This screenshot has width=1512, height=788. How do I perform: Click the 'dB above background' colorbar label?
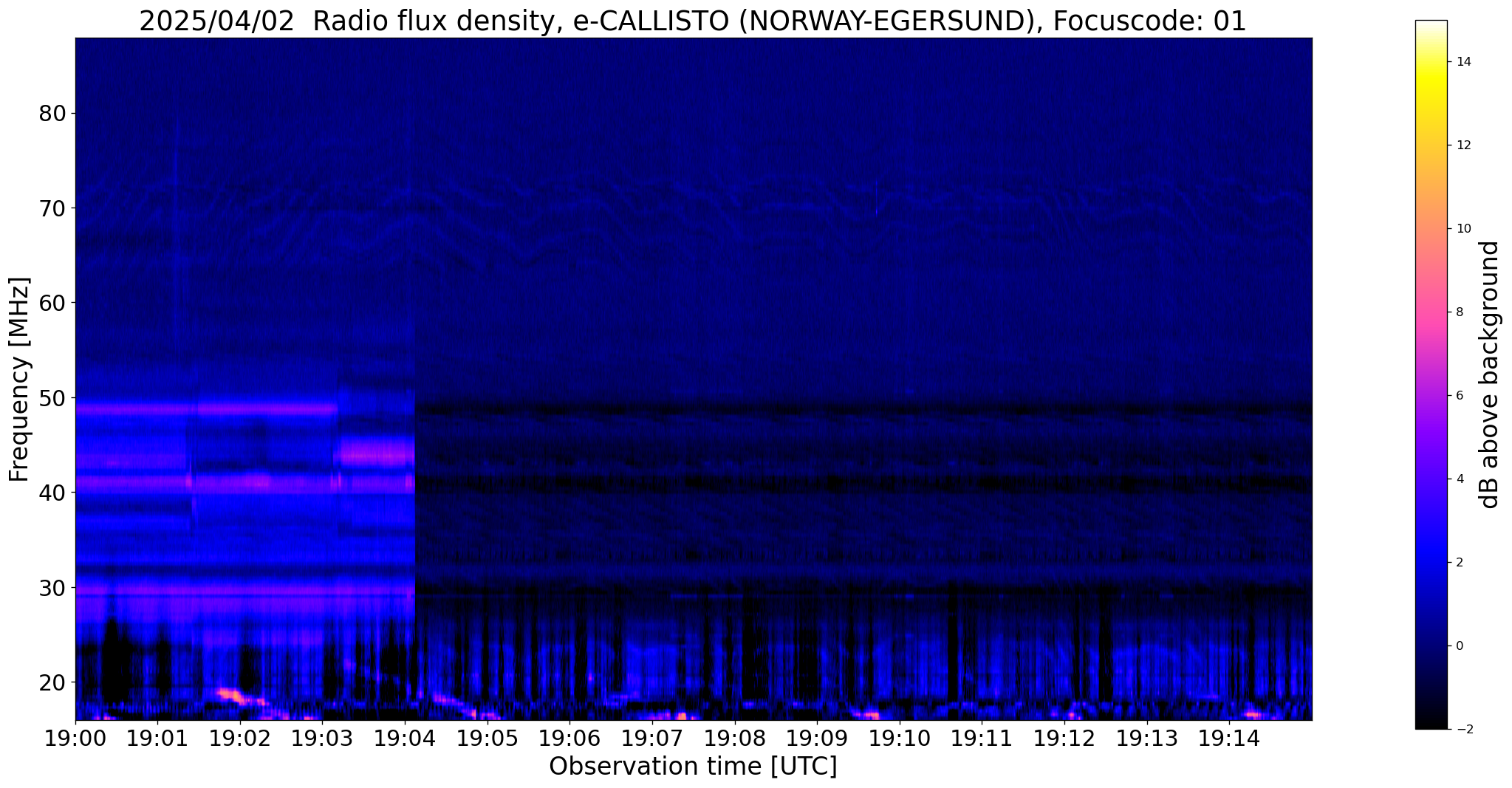pyautogui.click(x=1490, y=374)
